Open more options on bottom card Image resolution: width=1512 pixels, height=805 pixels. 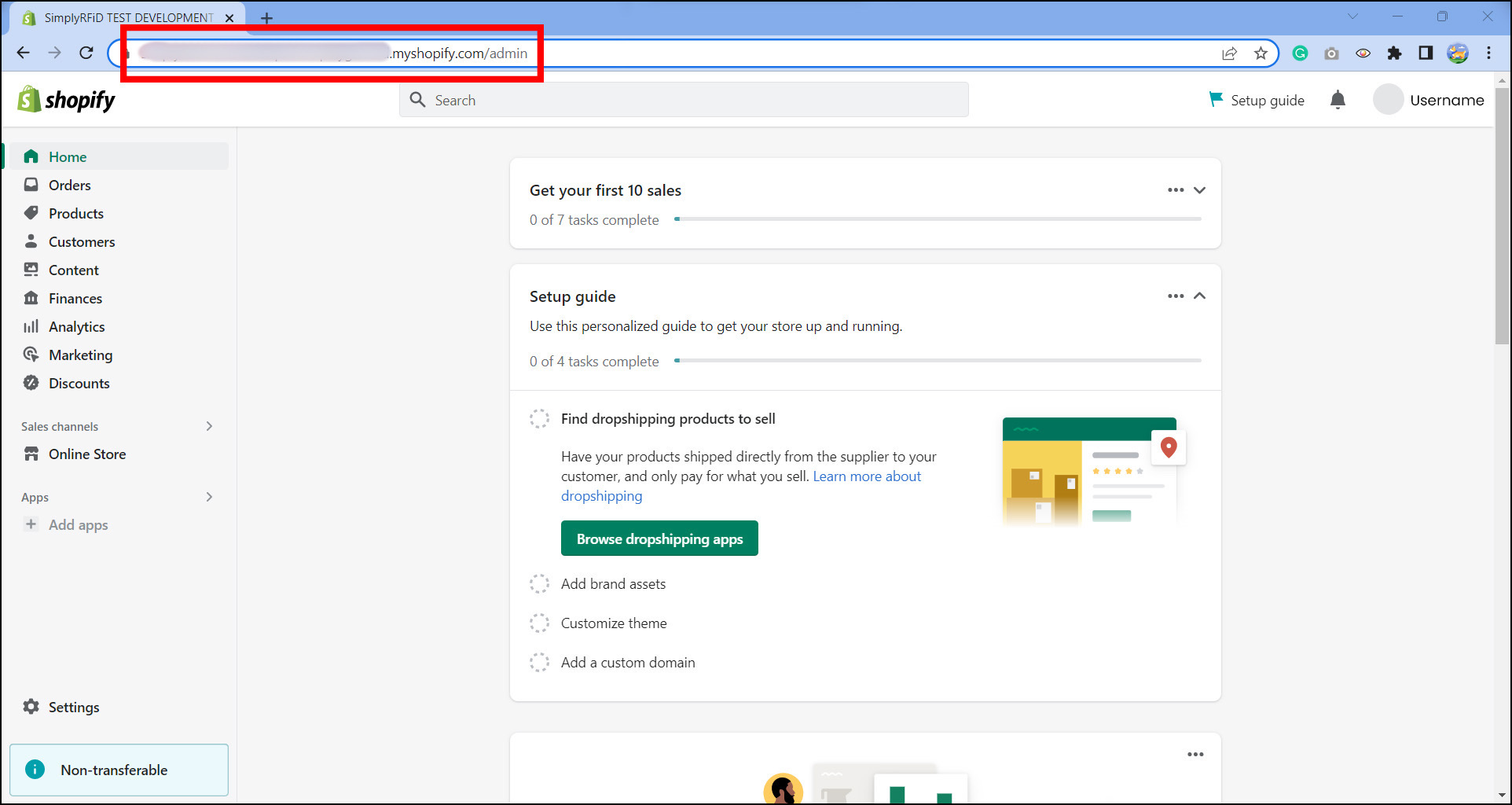click(x=1195, y=755)
